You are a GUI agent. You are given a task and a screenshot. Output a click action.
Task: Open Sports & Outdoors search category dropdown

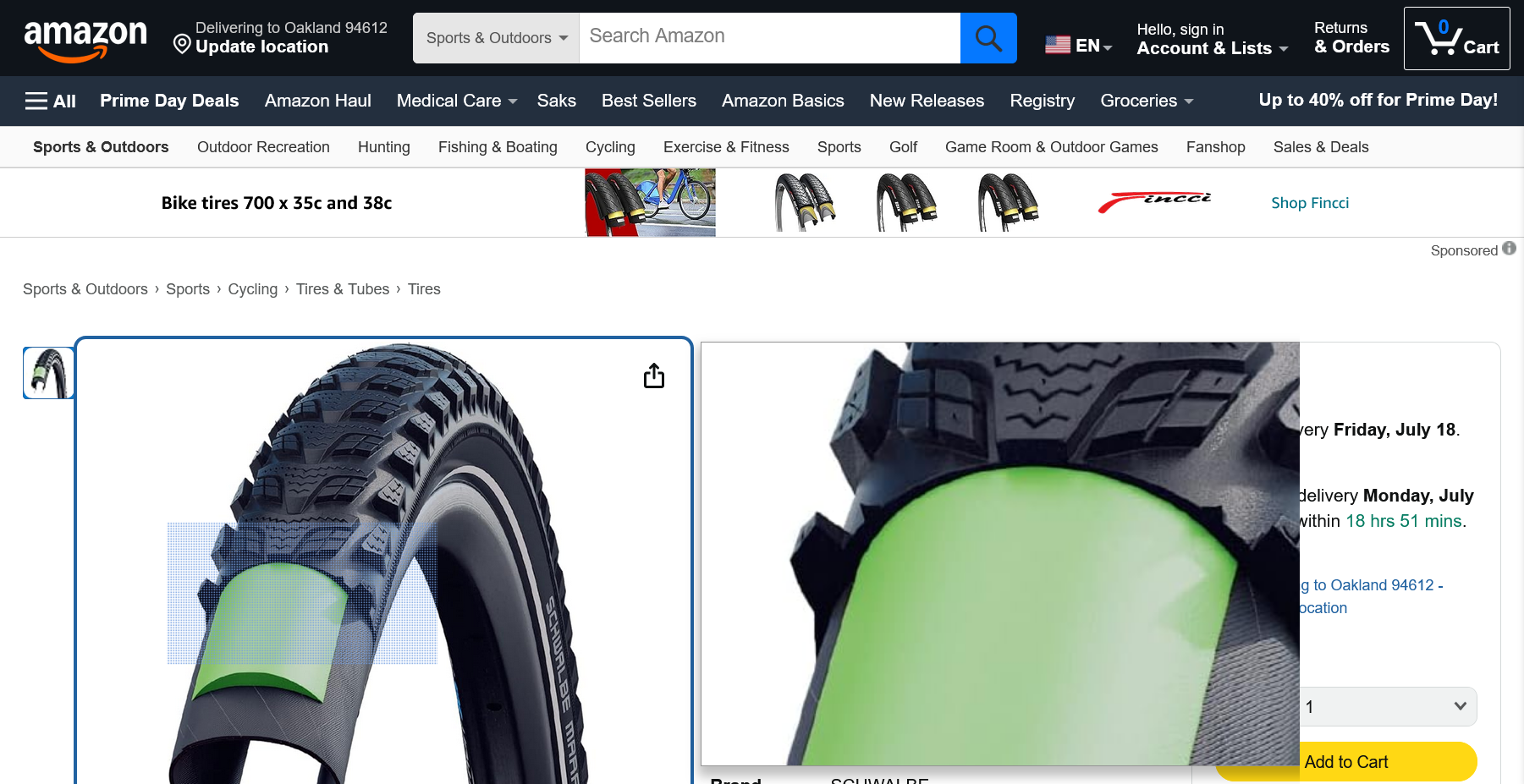coord(496,38)
